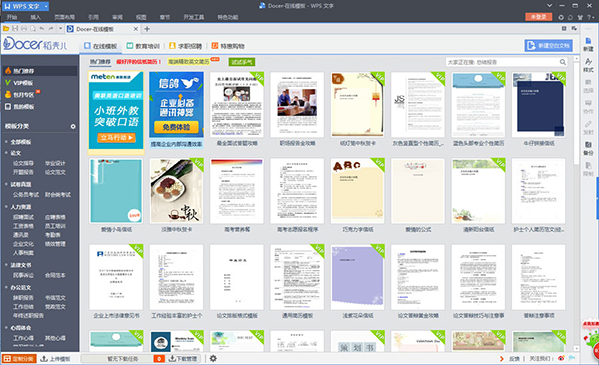Switch to the 在线模板 section tab
This screenshot has height=365, width=599.
[100, 46]
